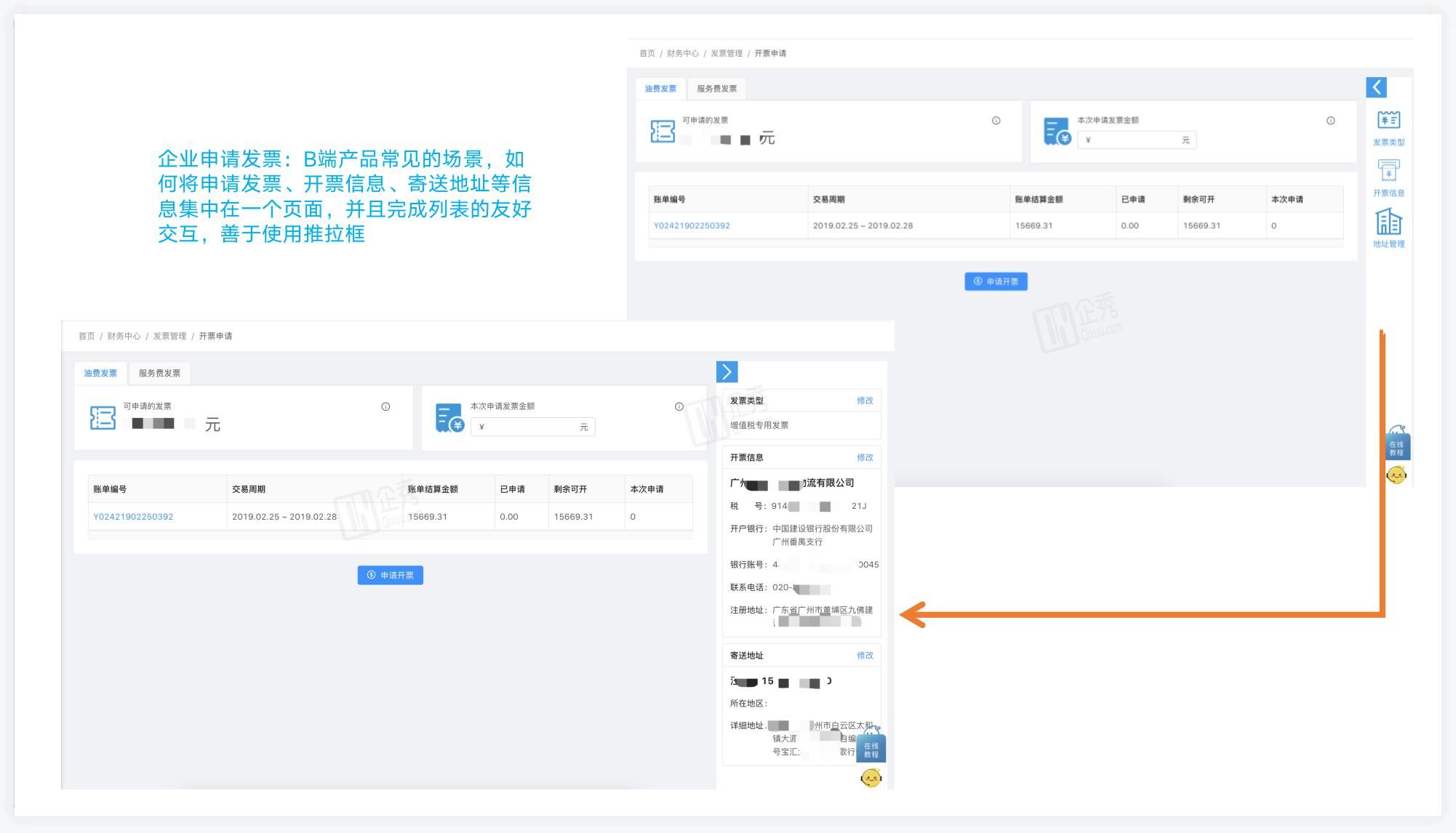Click 在线教程 help badge in lower panel
The height and width of the screenshot is (833, 1456).
871,749
